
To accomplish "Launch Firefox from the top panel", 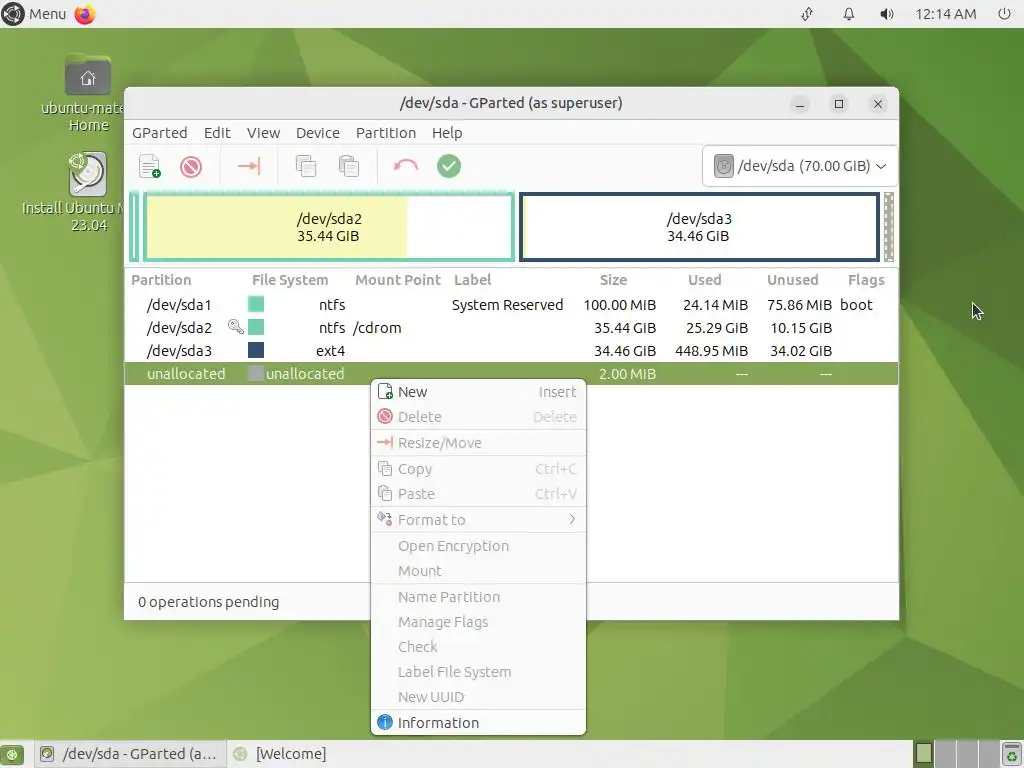I will point(85,14).
